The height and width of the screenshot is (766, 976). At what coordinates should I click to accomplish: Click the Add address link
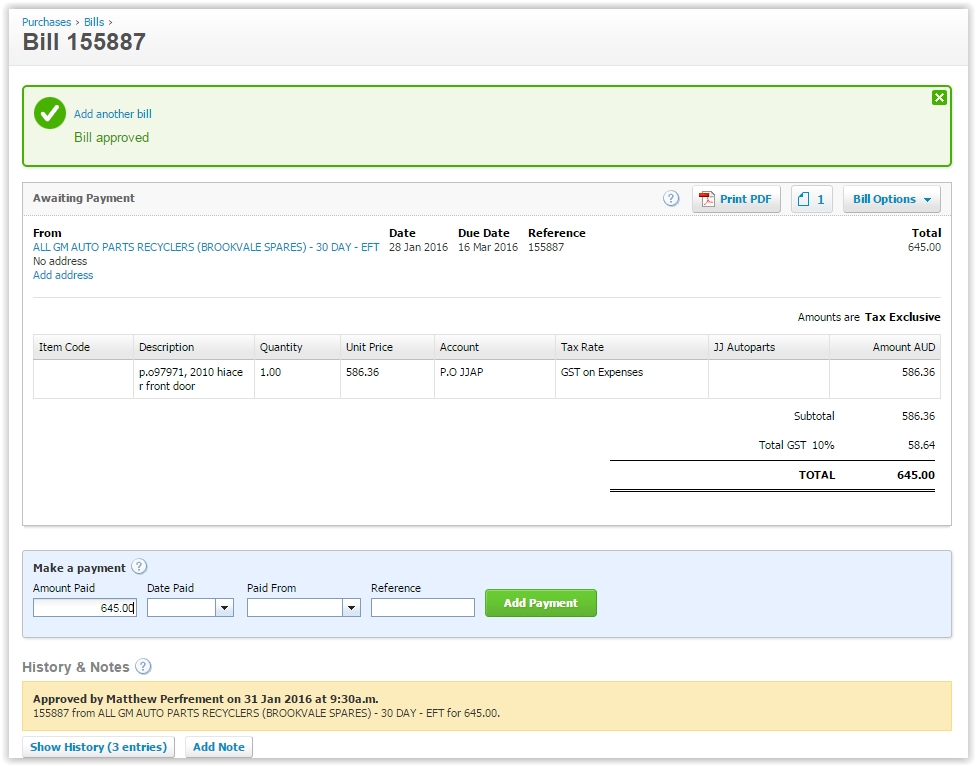(x=63, y=275)
